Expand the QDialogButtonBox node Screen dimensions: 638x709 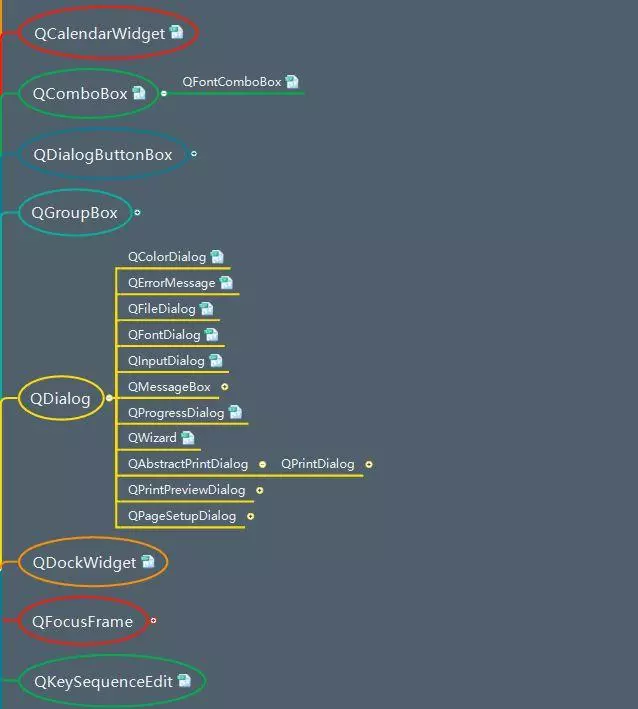194,154
